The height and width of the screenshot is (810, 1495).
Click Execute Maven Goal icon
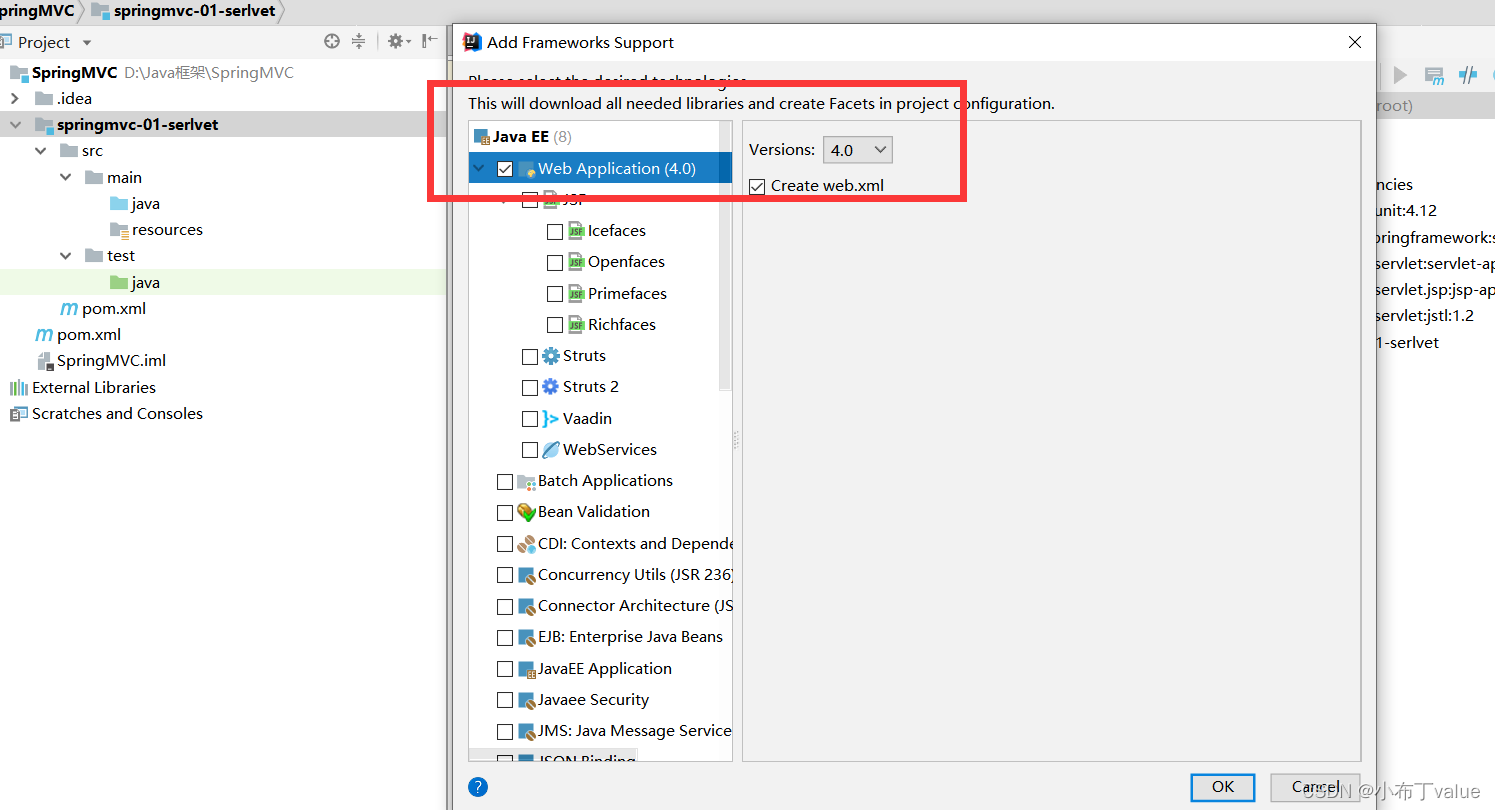tap(1434, 75)
